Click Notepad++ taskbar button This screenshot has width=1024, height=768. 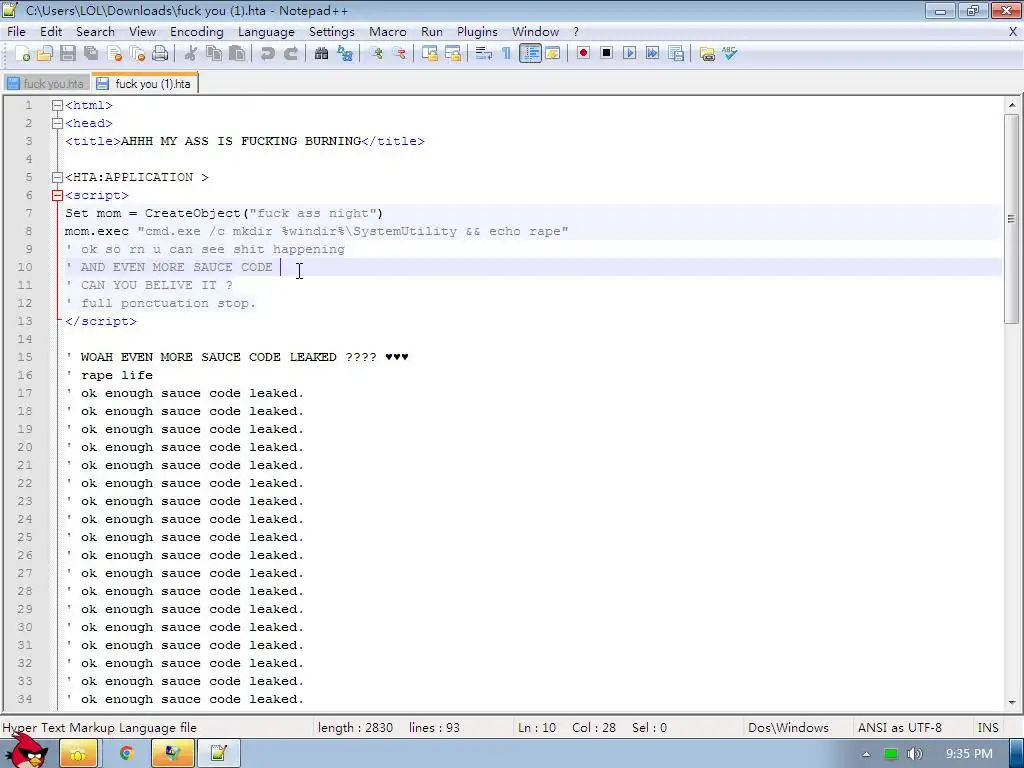click(x=218, y=754)
